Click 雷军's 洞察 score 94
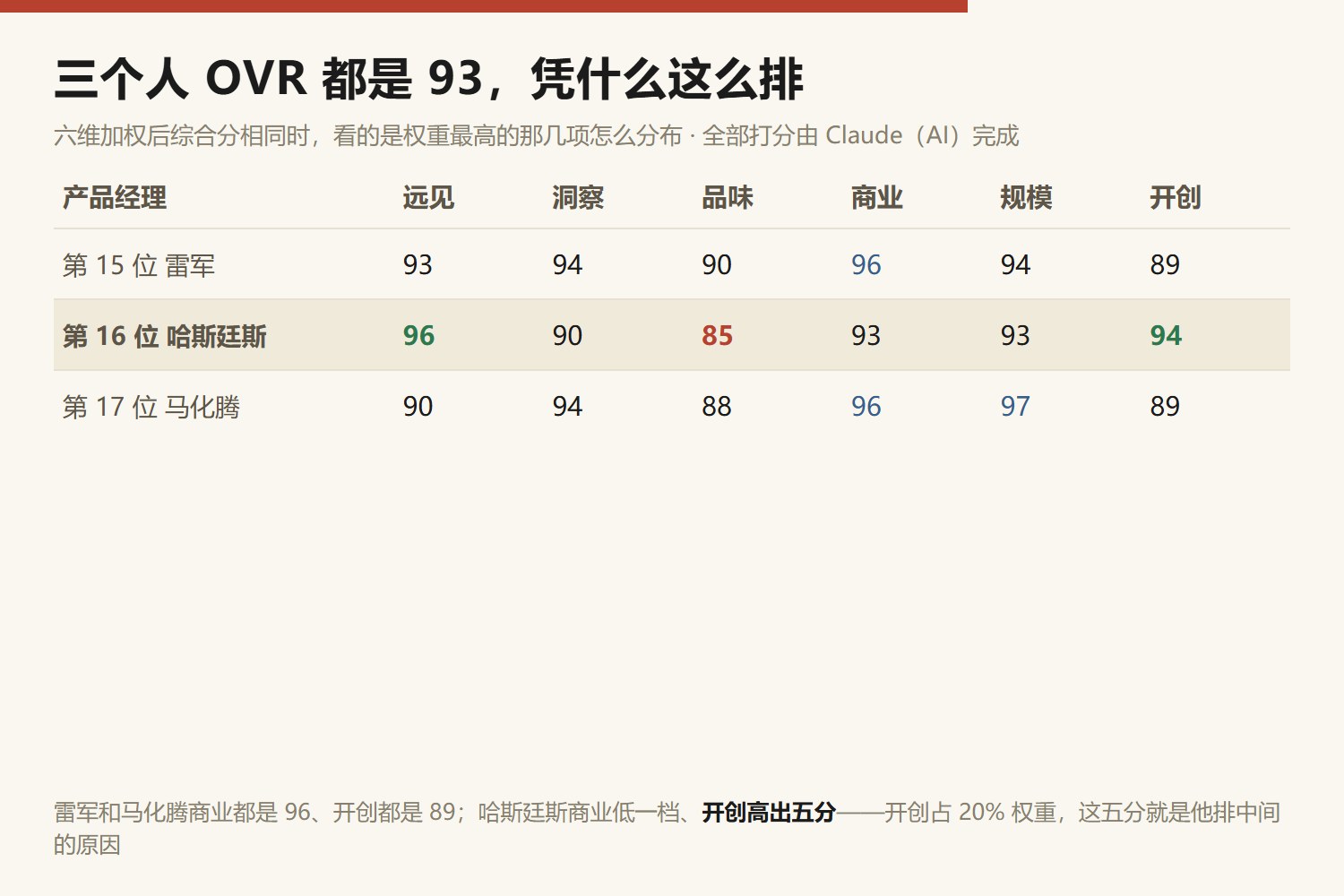Viewport: 1344px width, 896px height. [567, 265]
